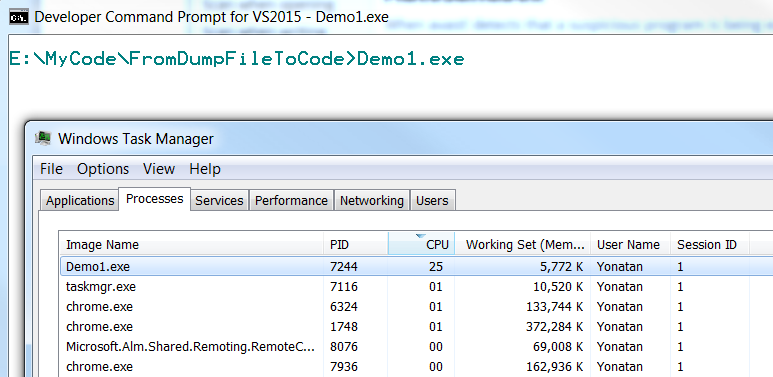The image size is (773, 377).
Task: Click the Demo1.exe command line in prompt
Action: pos(237,59)
